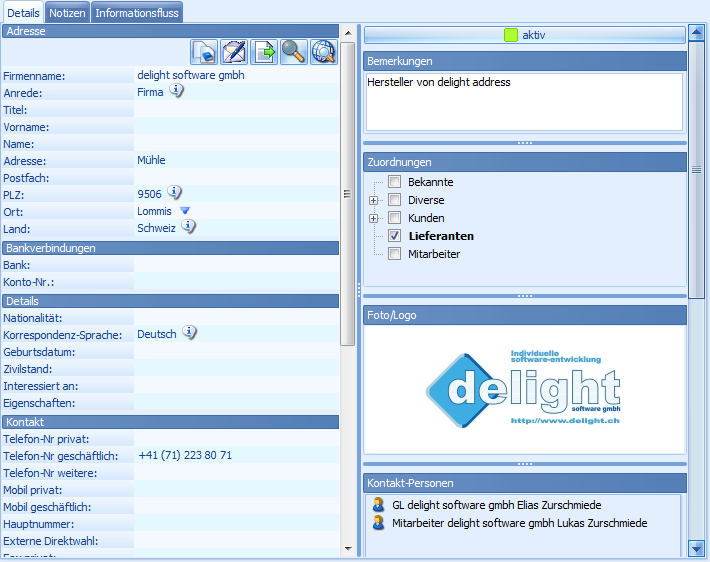Enable the Mitarbeiter checkbox

coord(395,254)
